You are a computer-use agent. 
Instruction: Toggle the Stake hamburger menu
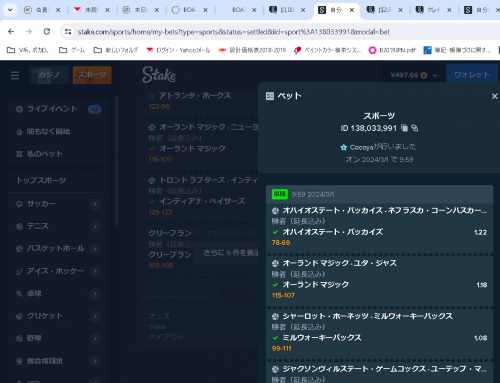(x=15, y=75)
